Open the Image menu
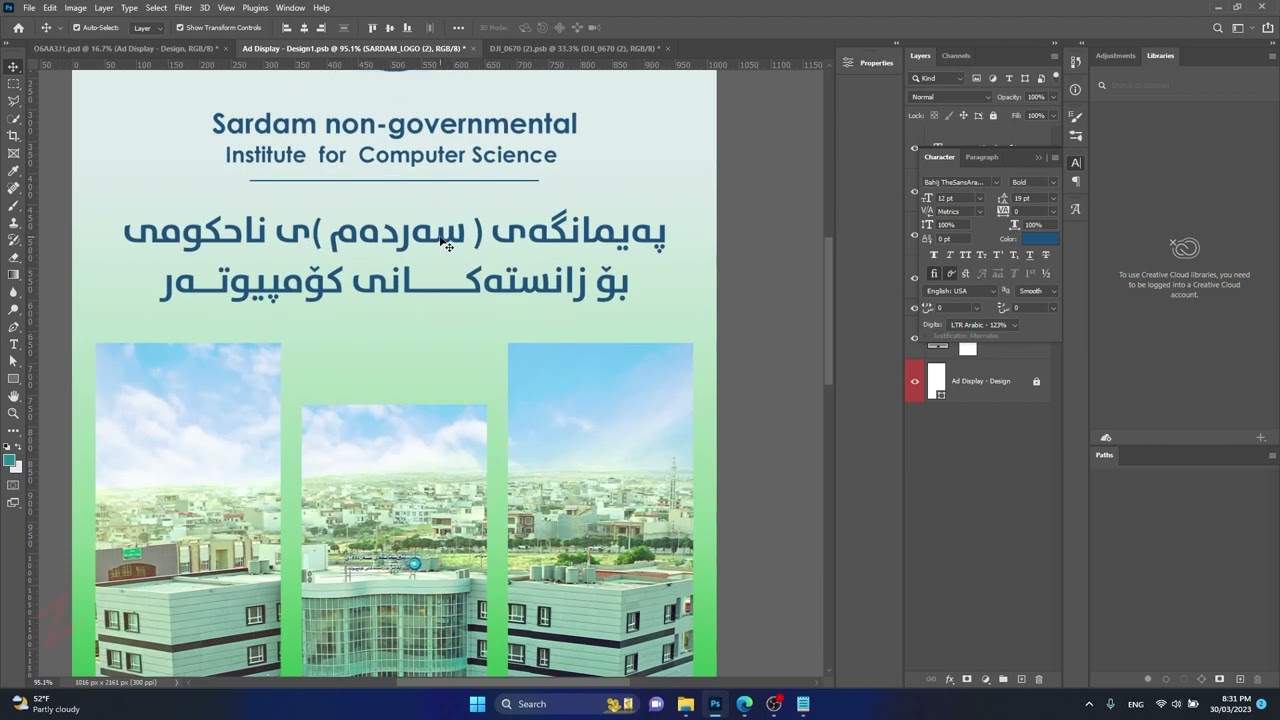Image resolution: width=1280 pixels, height=720 pixels. click(x=76, y=8)
